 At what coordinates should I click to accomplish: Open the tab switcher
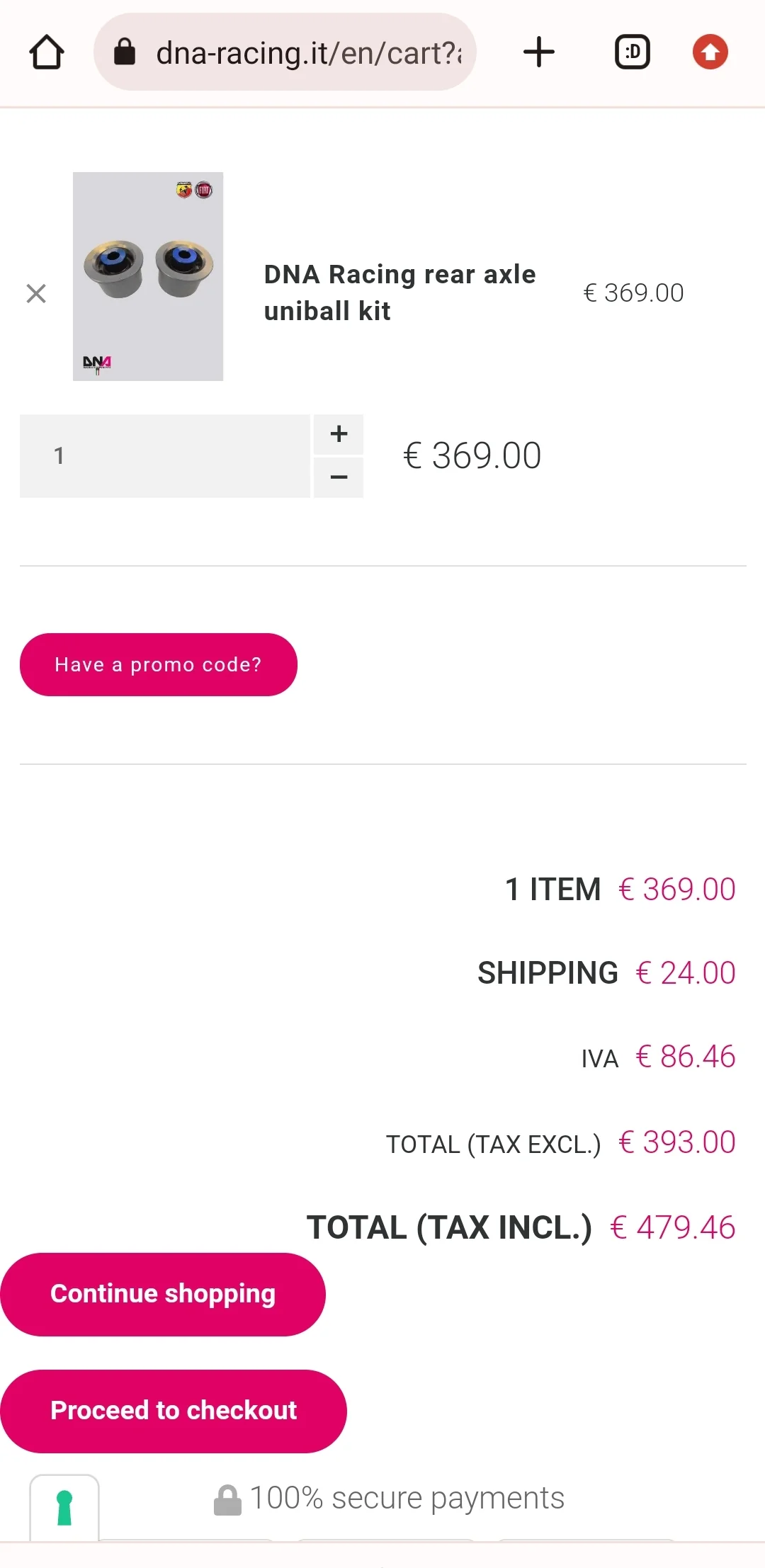(632, 52)
